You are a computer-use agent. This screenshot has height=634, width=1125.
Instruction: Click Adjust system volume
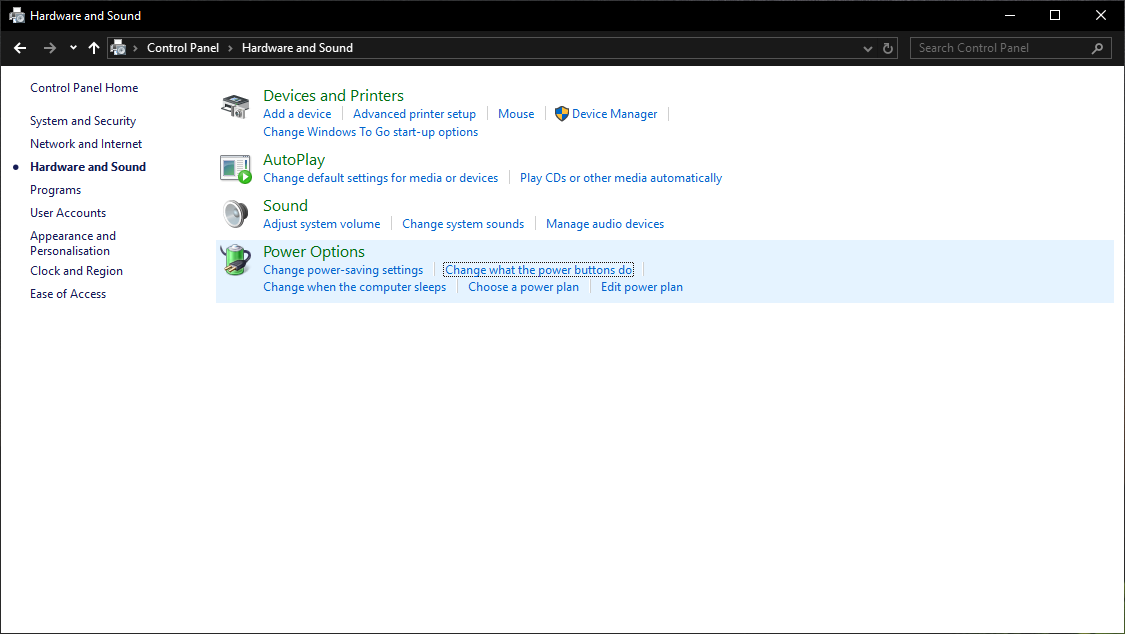[x=321, y=223]
